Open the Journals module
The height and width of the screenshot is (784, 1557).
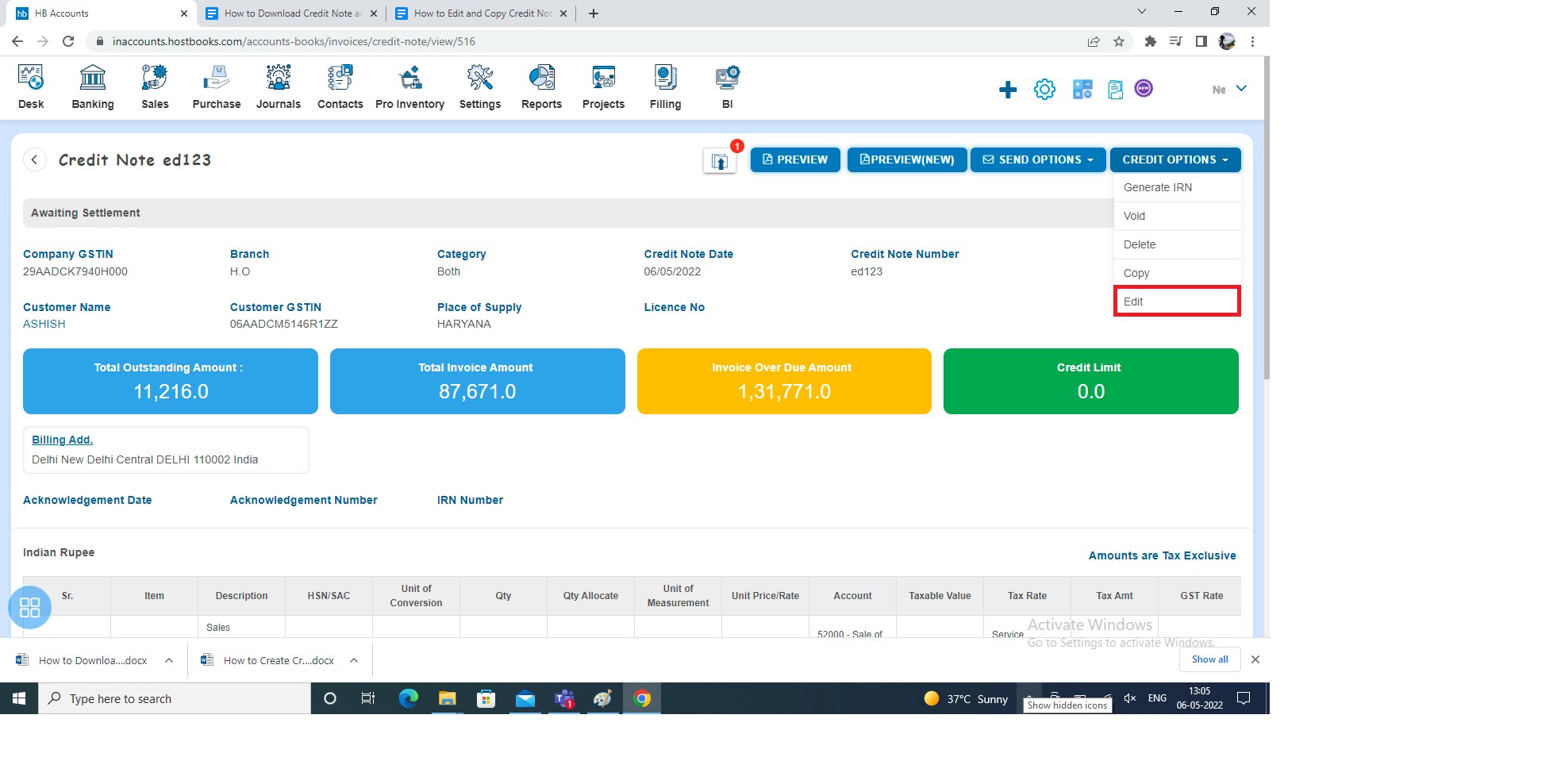click(279, 86)
